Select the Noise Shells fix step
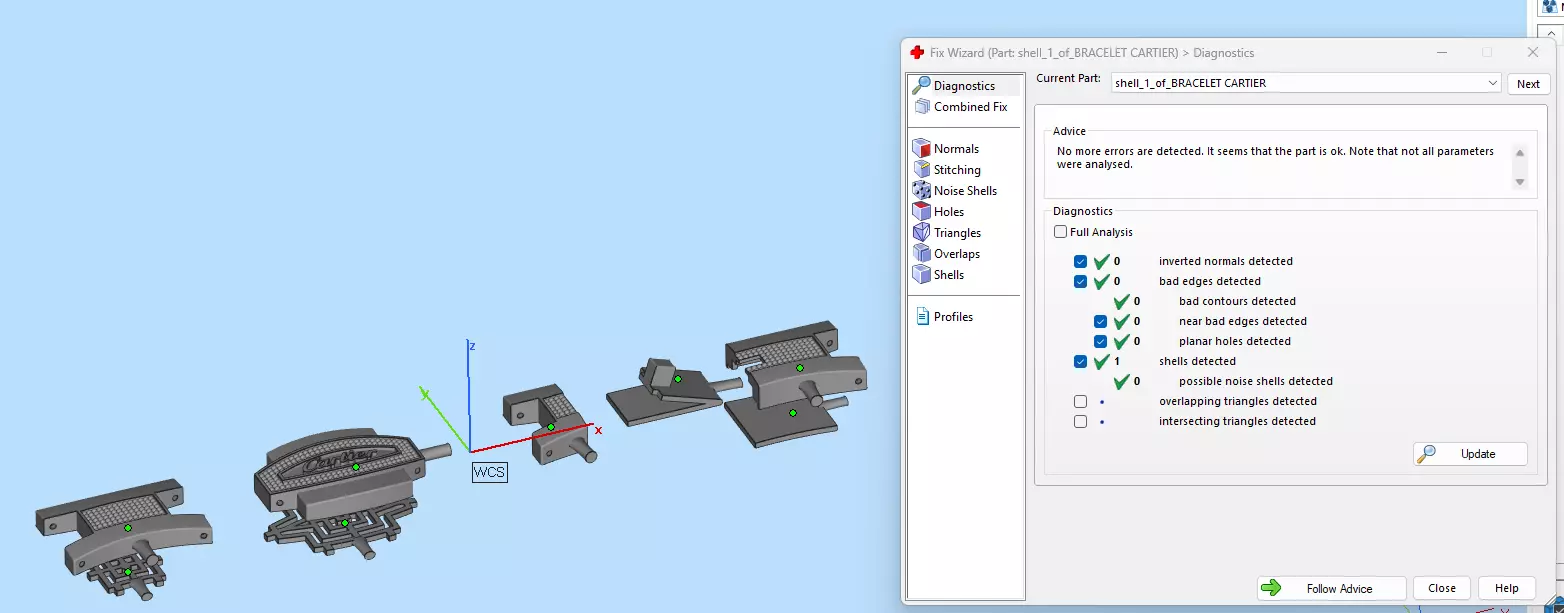 [955, 191]
